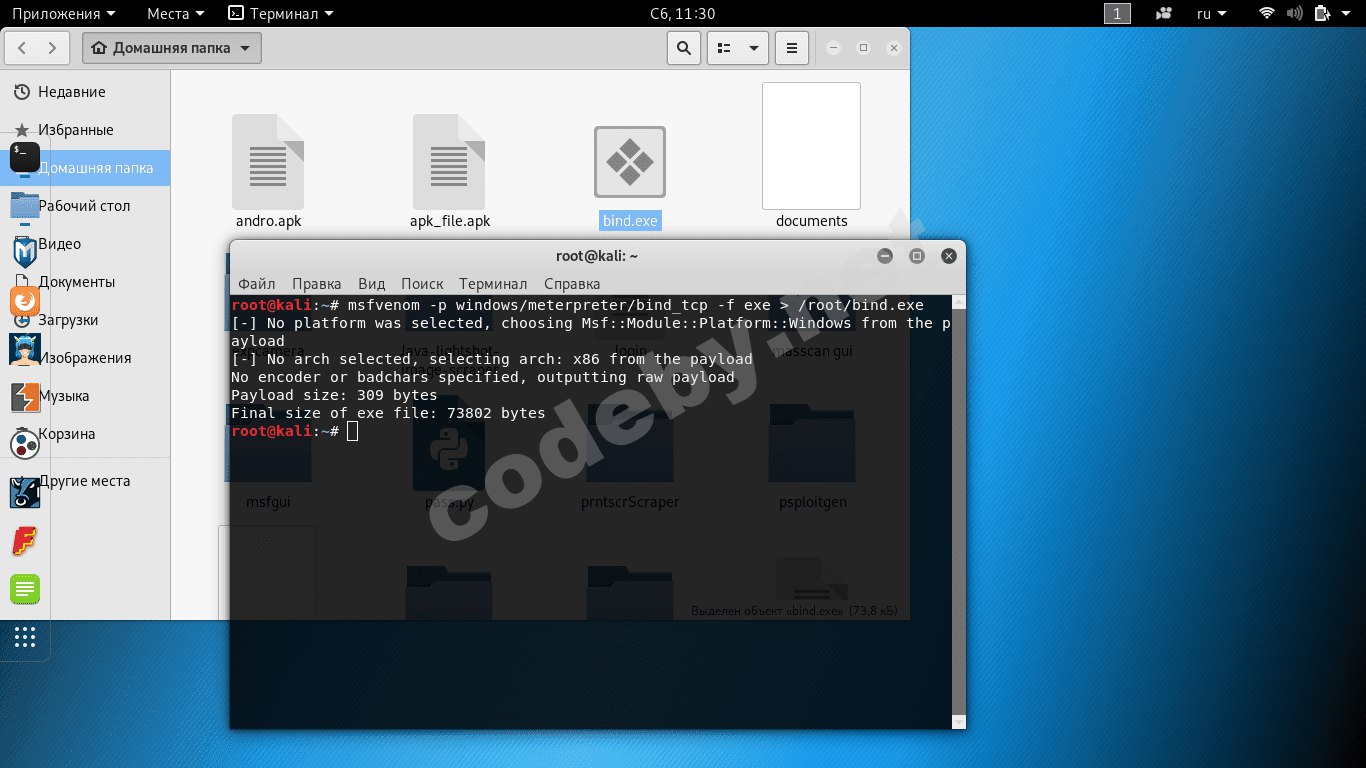Go forward in file manager

tap(54, 47)
